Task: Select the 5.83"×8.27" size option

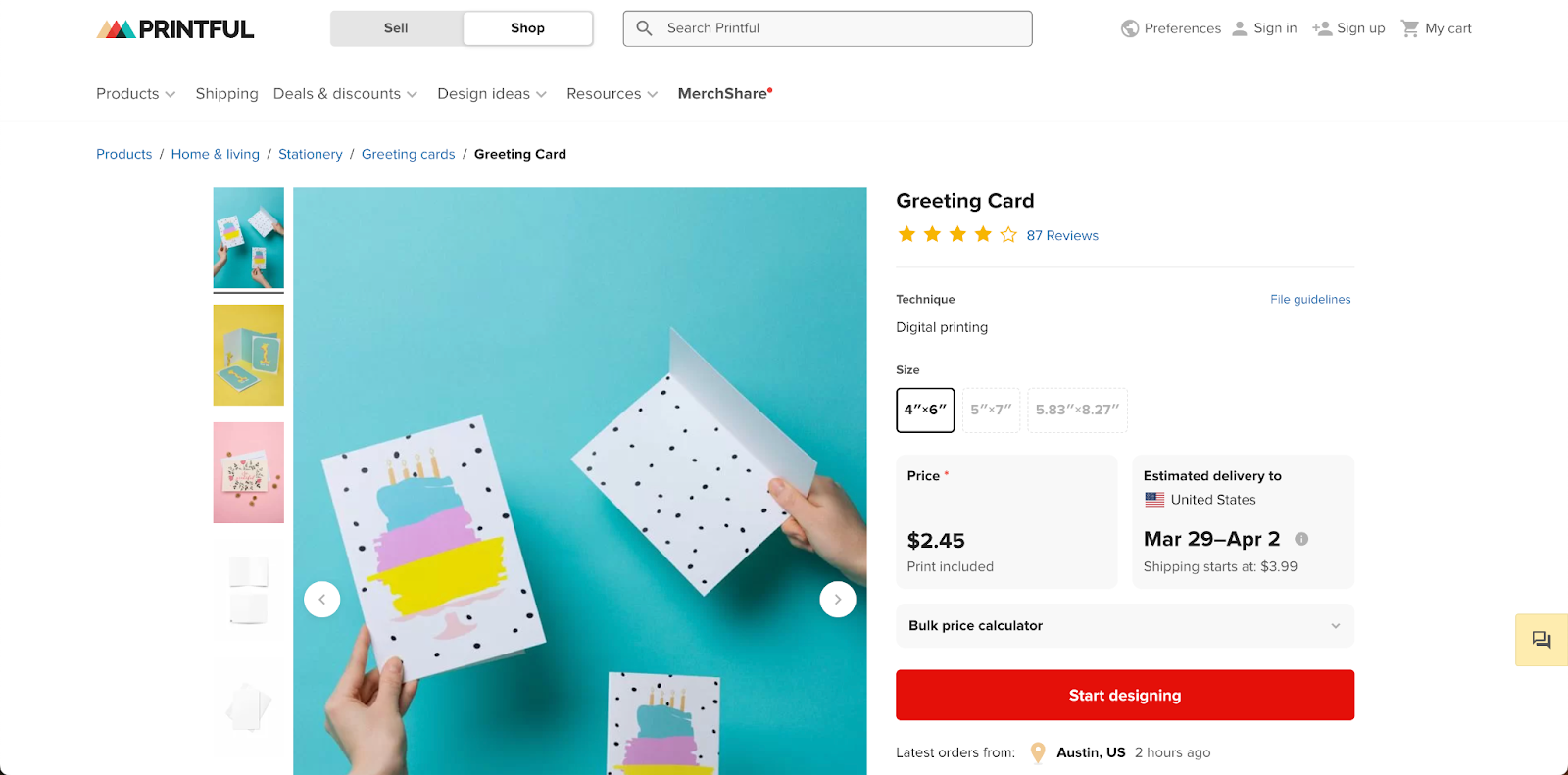Action: coord(1076,411)
